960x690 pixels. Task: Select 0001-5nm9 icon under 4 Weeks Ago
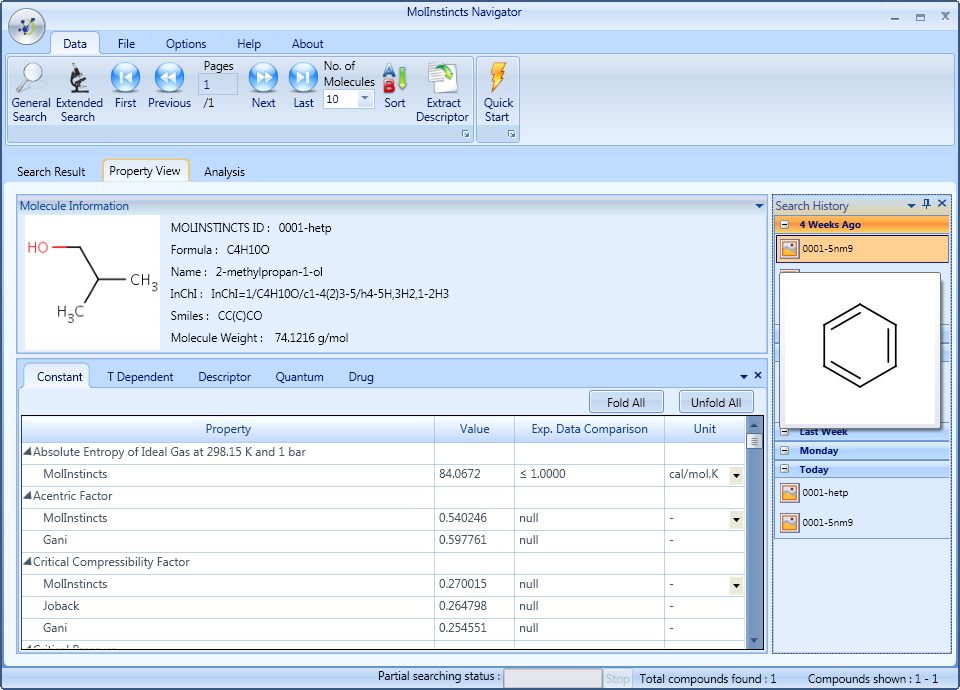(x=790, y=249)
